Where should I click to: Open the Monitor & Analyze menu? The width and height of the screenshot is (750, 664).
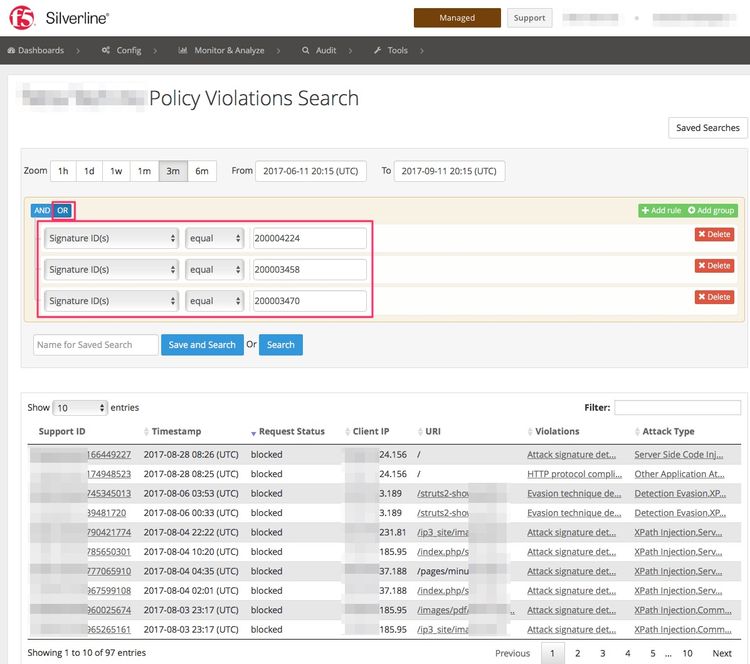point(221,50)
